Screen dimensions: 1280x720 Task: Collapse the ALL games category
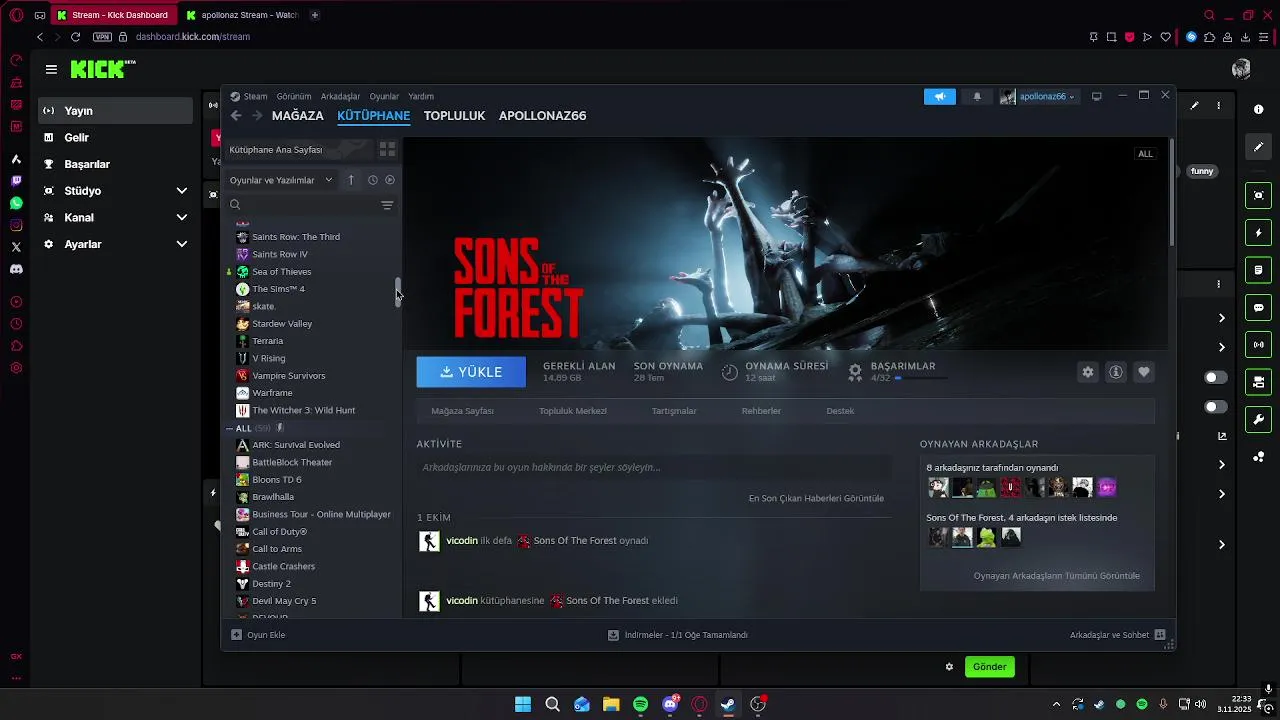pos(230,428)
